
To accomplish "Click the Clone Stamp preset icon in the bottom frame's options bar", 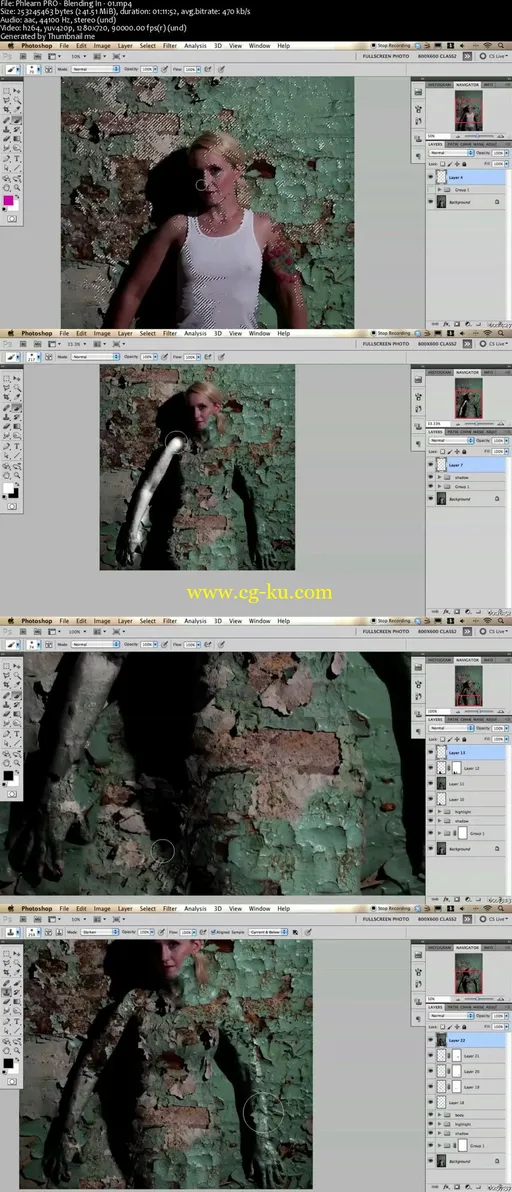I will coord(12,932).
